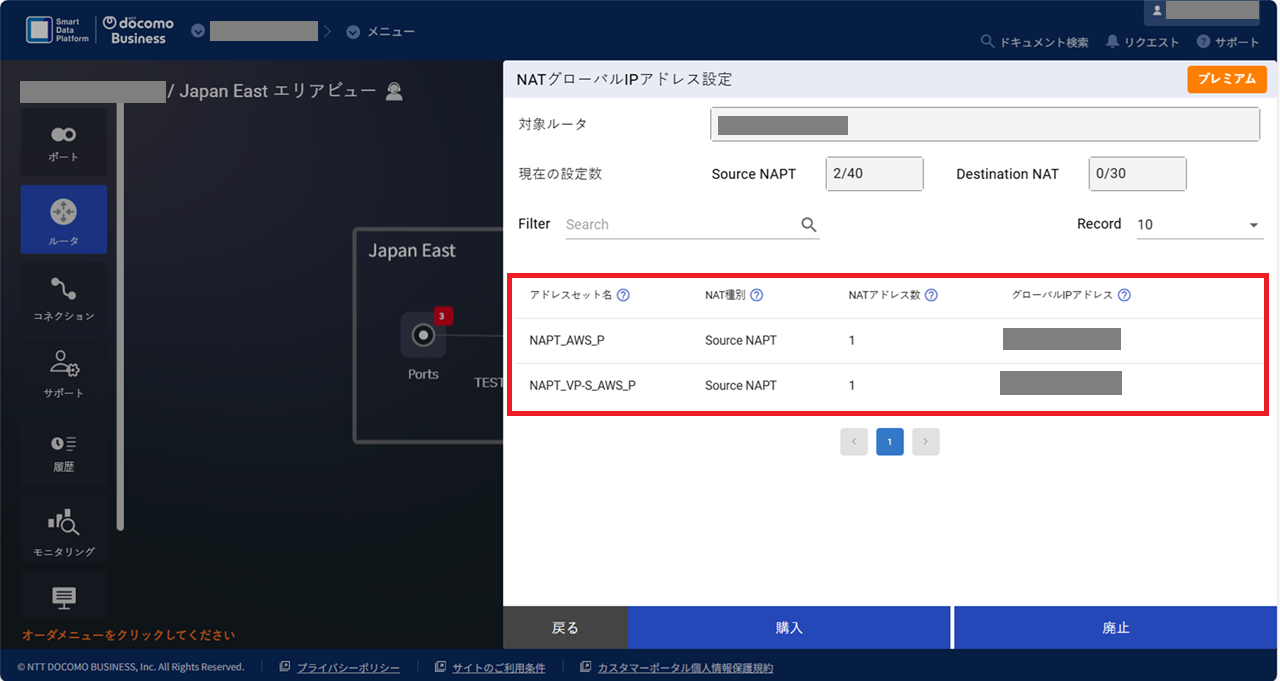
Task: Open ドキュメント検索 in top bar
Action: 1034,42
